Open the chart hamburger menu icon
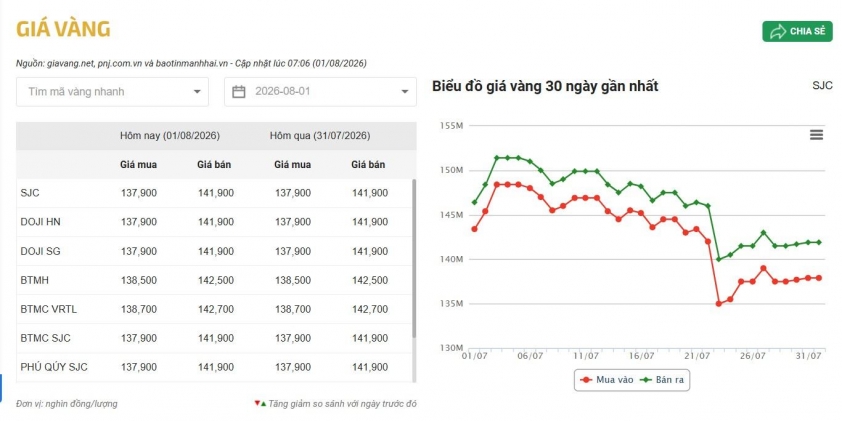 pos(816,135)
